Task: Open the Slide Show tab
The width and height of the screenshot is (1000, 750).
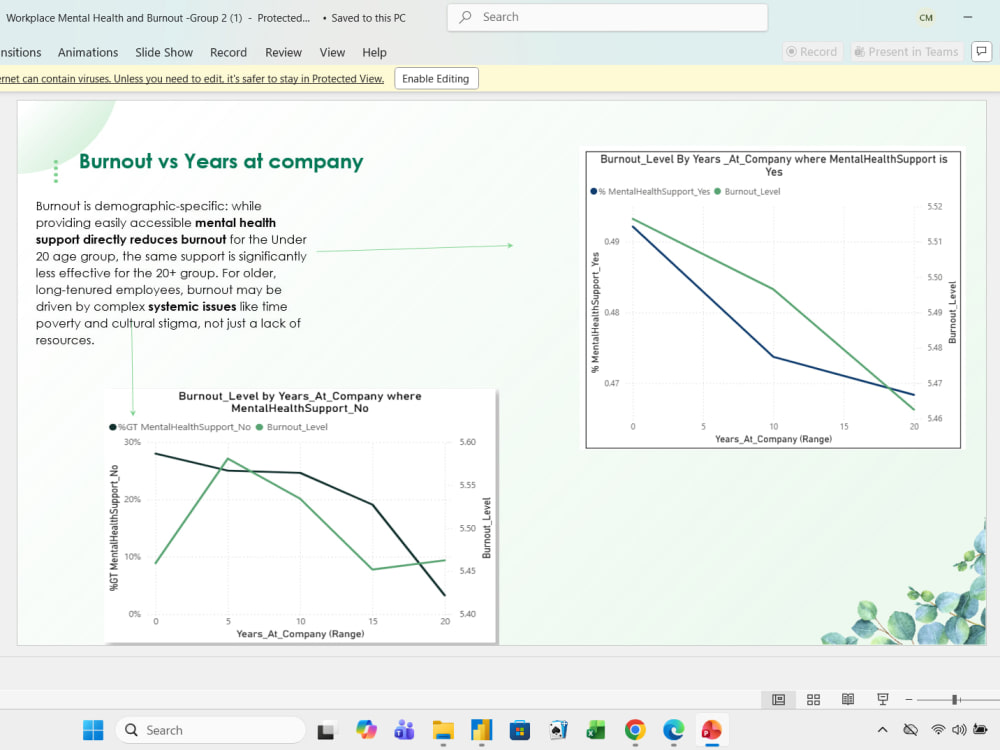Action: (164, 52)
